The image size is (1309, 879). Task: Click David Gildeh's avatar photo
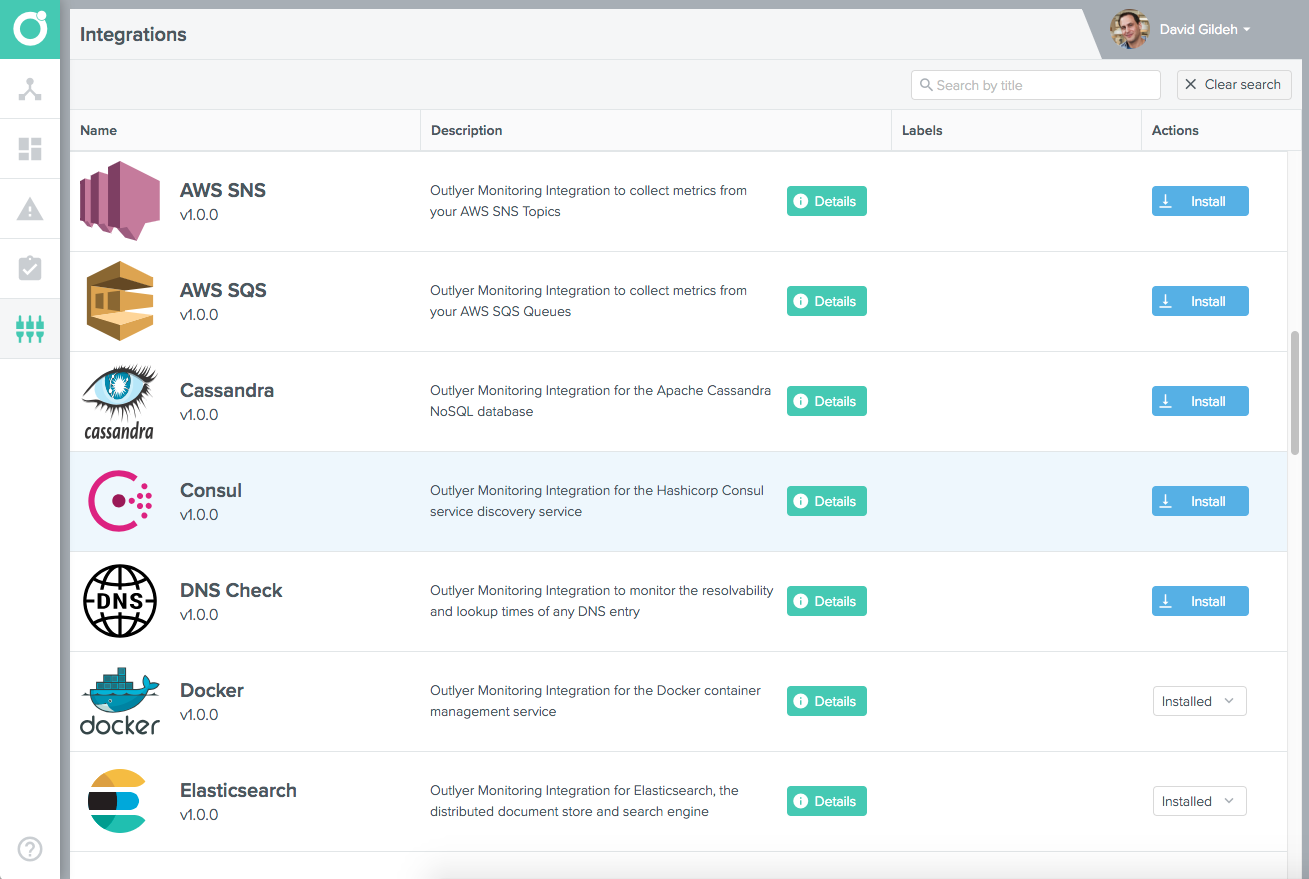click(1130, 29)
